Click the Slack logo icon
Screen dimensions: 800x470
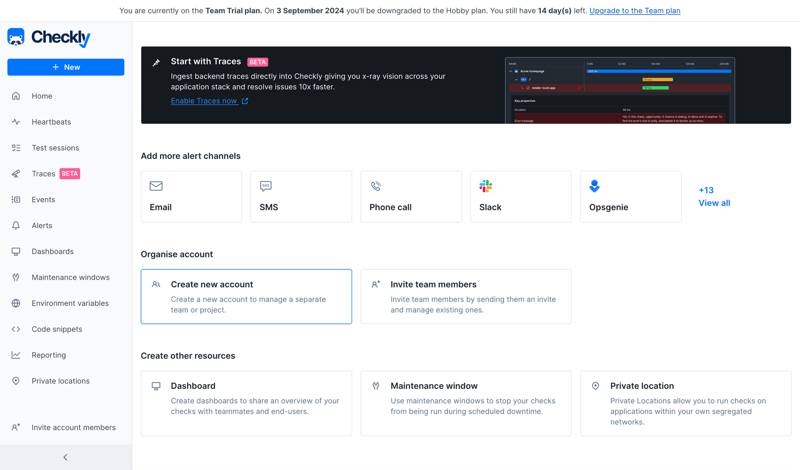tap(486, 186)
